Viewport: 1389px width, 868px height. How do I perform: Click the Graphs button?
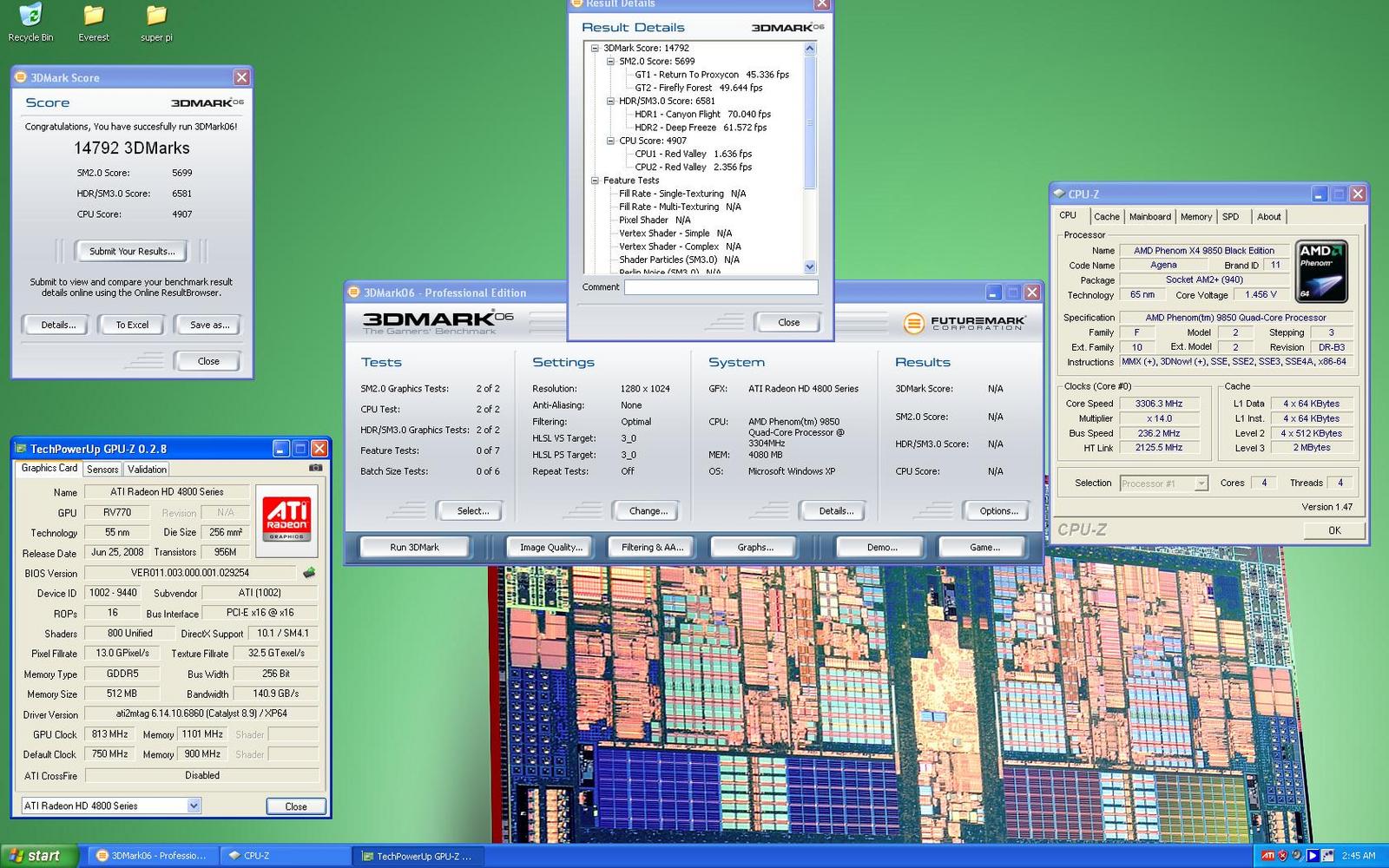pyautogui.click(x=754, y=547)
